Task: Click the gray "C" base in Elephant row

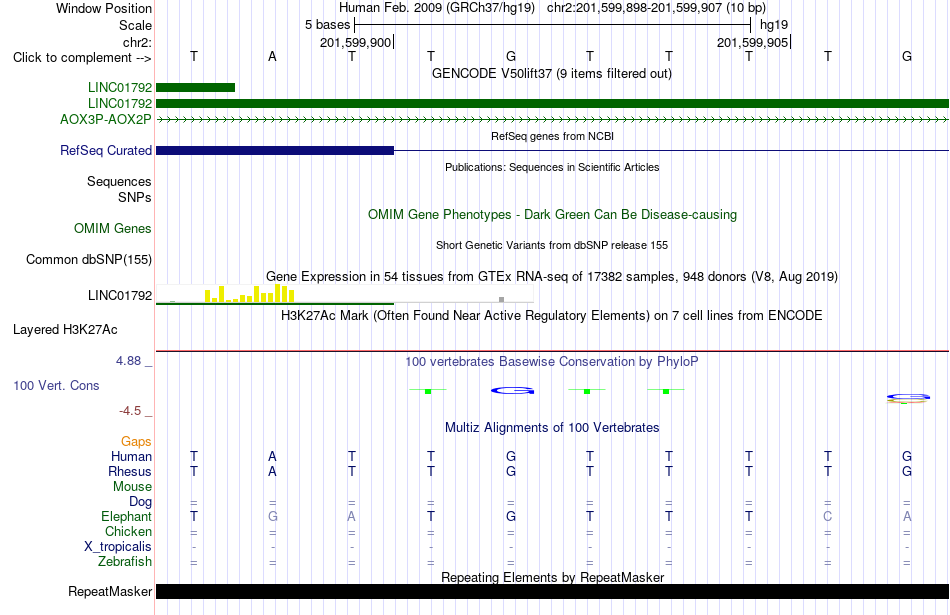Action: (828, 516)
